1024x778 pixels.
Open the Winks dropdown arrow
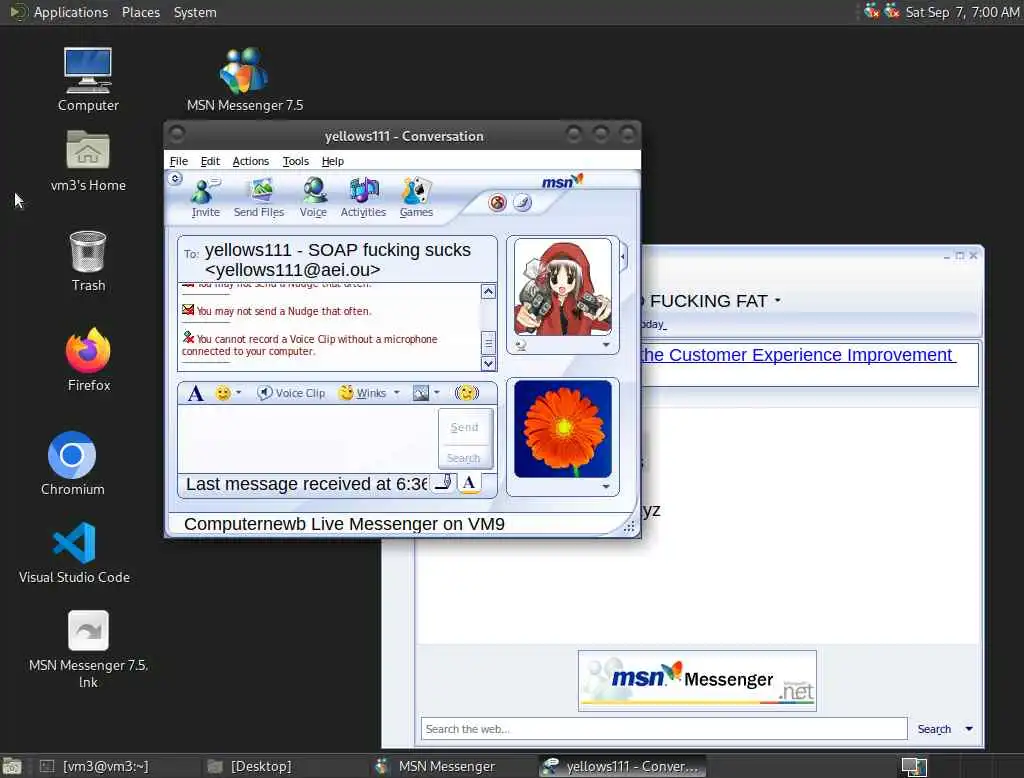click(396, 393)
